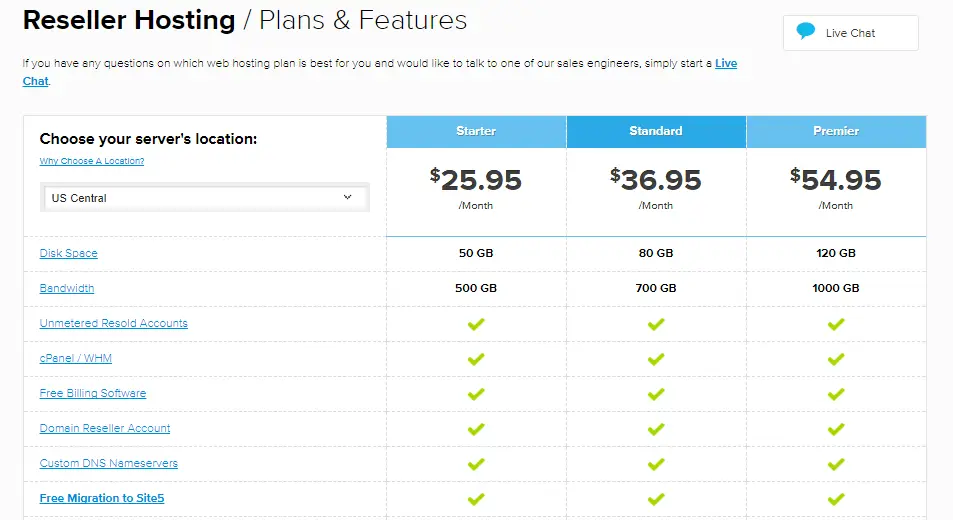Screen dimensions: 953x520
Task: Click Standard plan cPanel / WHM checkmark
Action: tap(656, 360)
